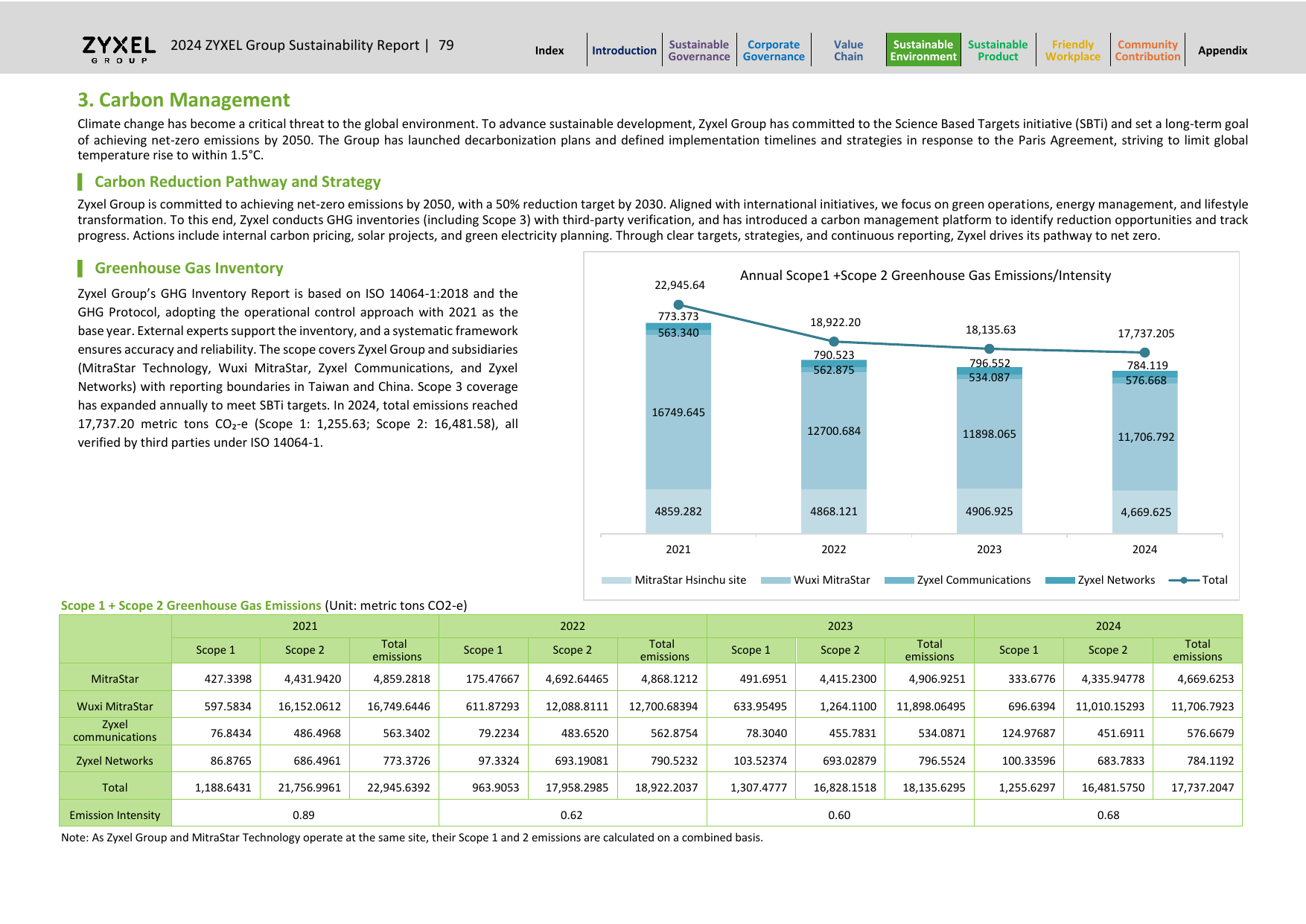Select the highlighted Sustainable Environment tab
Image resolution: width=1306 pixels, height=924 pixels.
(923, 50)
